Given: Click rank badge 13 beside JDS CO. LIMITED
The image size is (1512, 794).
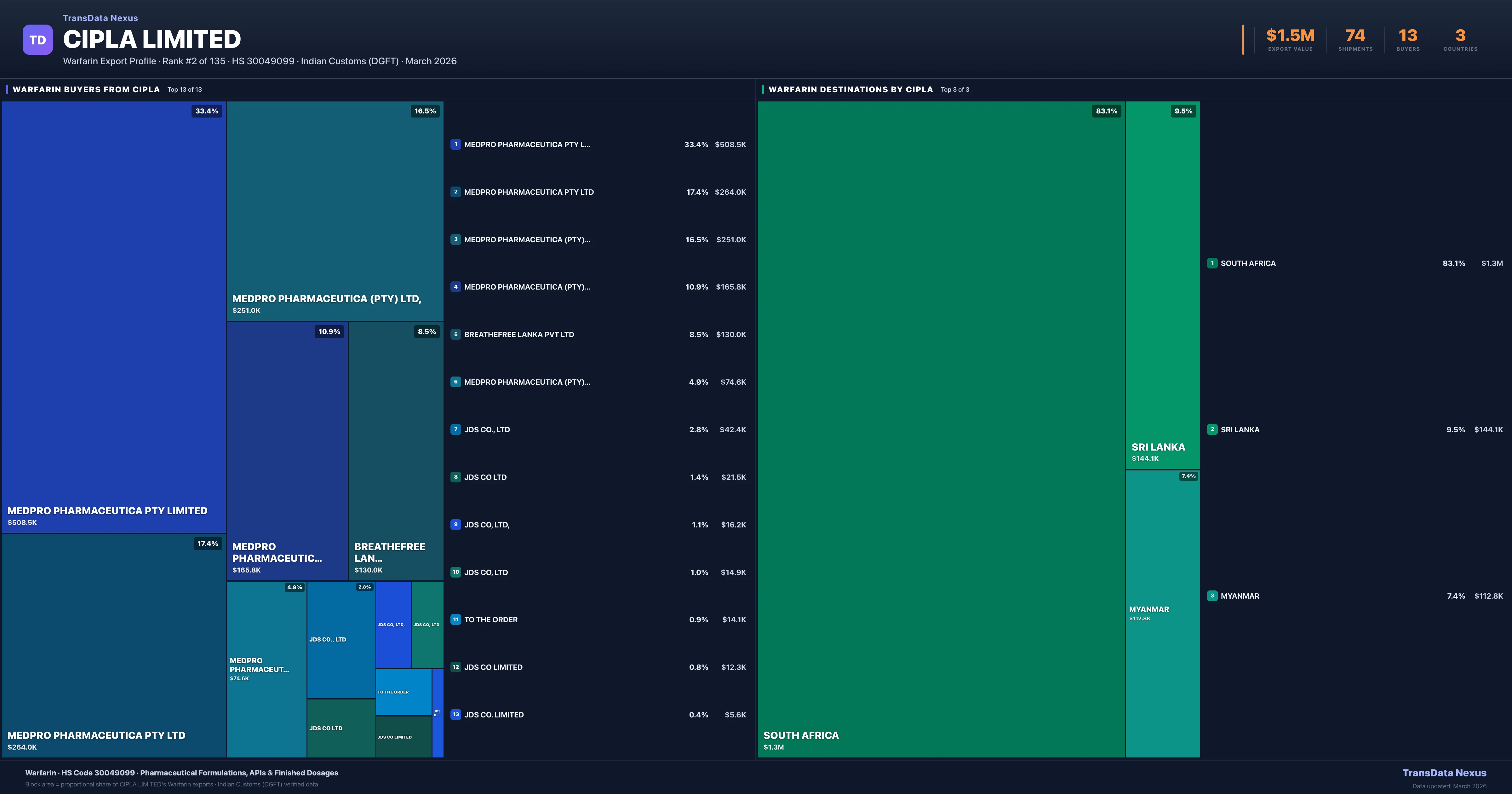Looking at the screenshot, I should (455, 715).
